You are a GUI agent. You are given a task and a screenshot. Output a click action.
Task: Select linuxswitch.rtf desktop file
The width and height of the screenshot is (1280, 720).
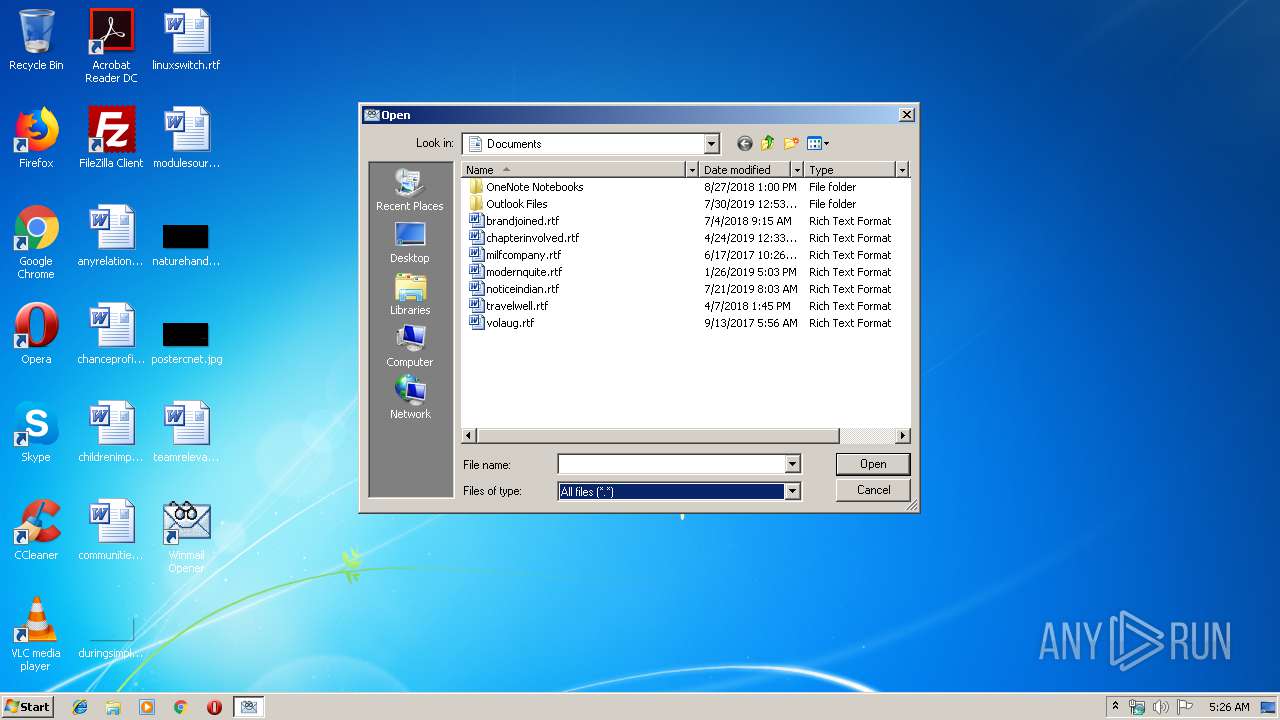186,40
